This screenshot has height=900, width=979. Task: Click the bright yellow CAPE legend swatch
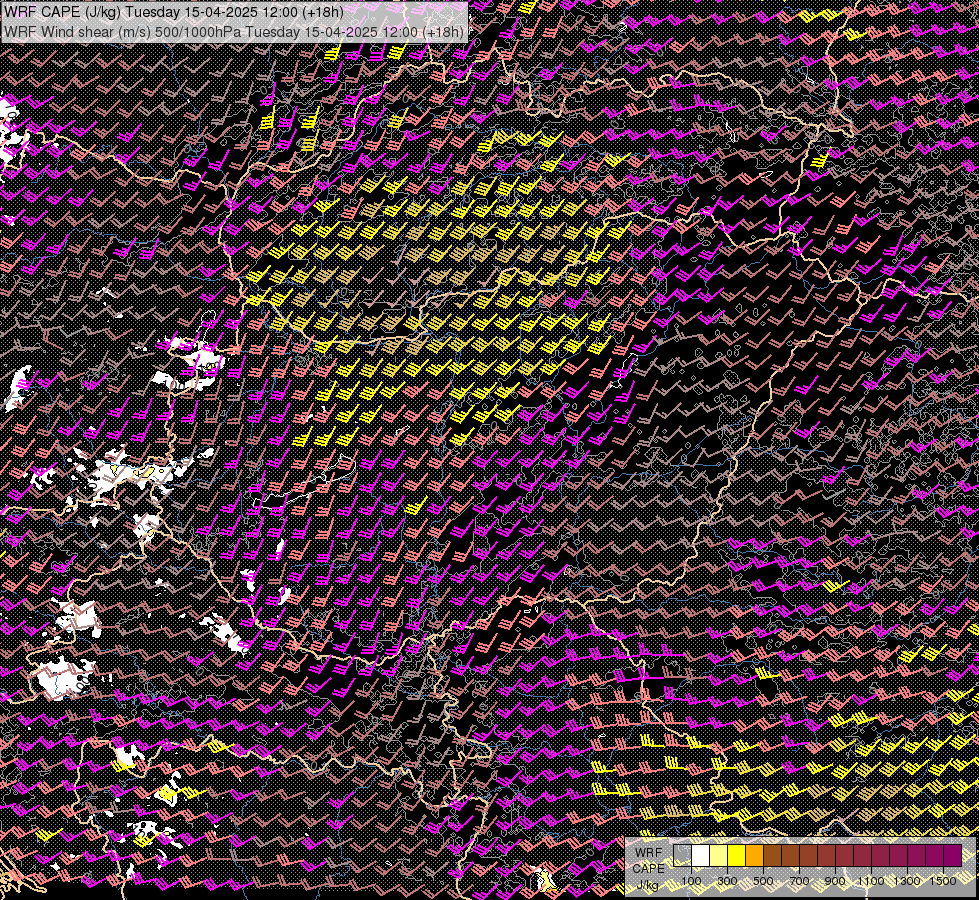pos(737,855)
